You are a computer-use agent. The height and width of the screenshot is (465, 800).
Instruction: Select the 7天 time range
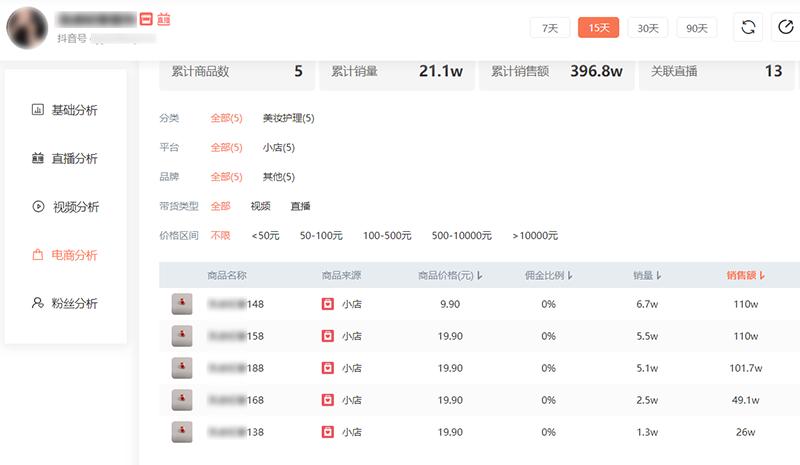pos(550,28)
